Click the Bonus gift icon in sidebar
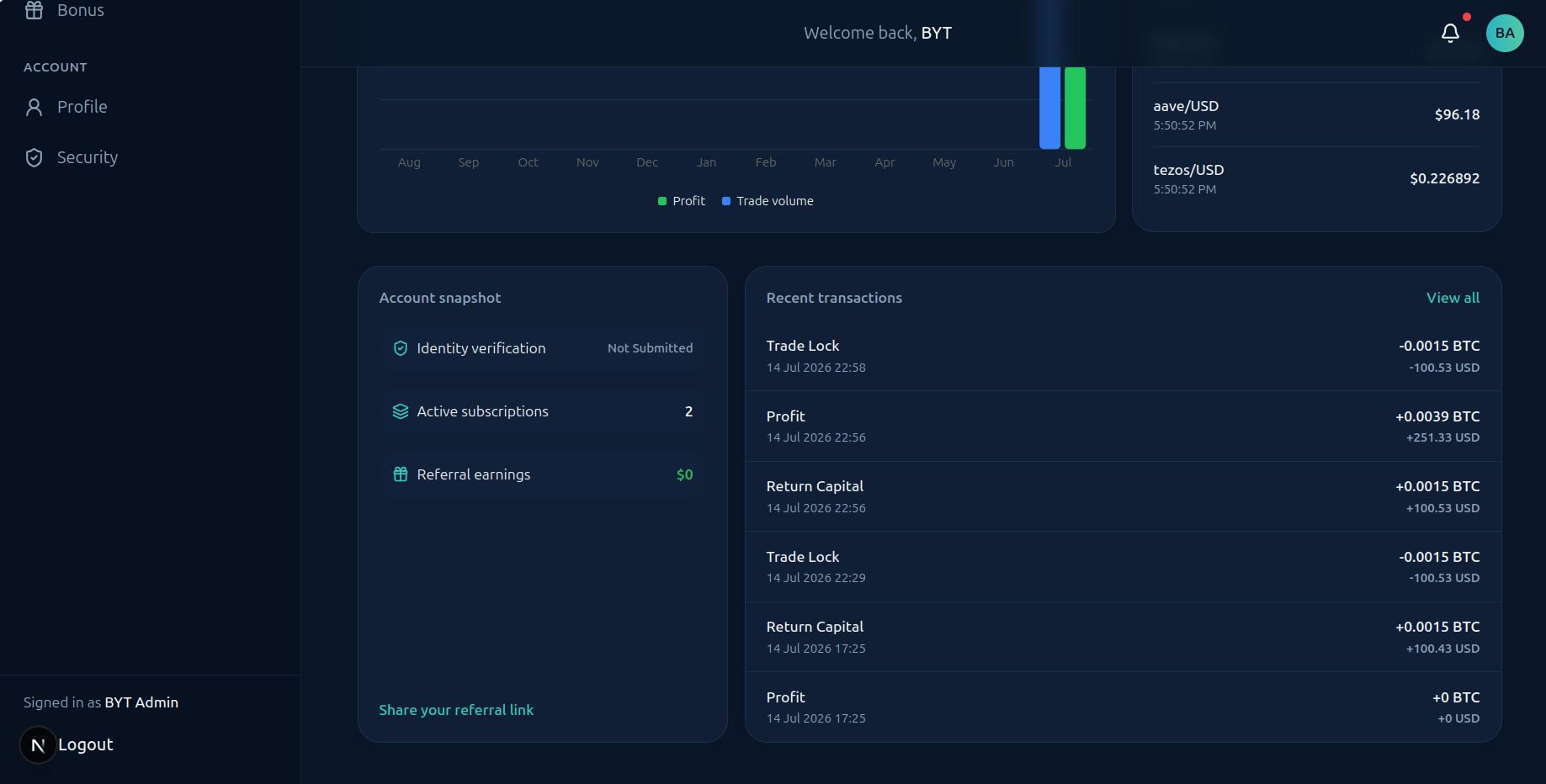This screenshot has width=1546, height=784. coord(35,10)
